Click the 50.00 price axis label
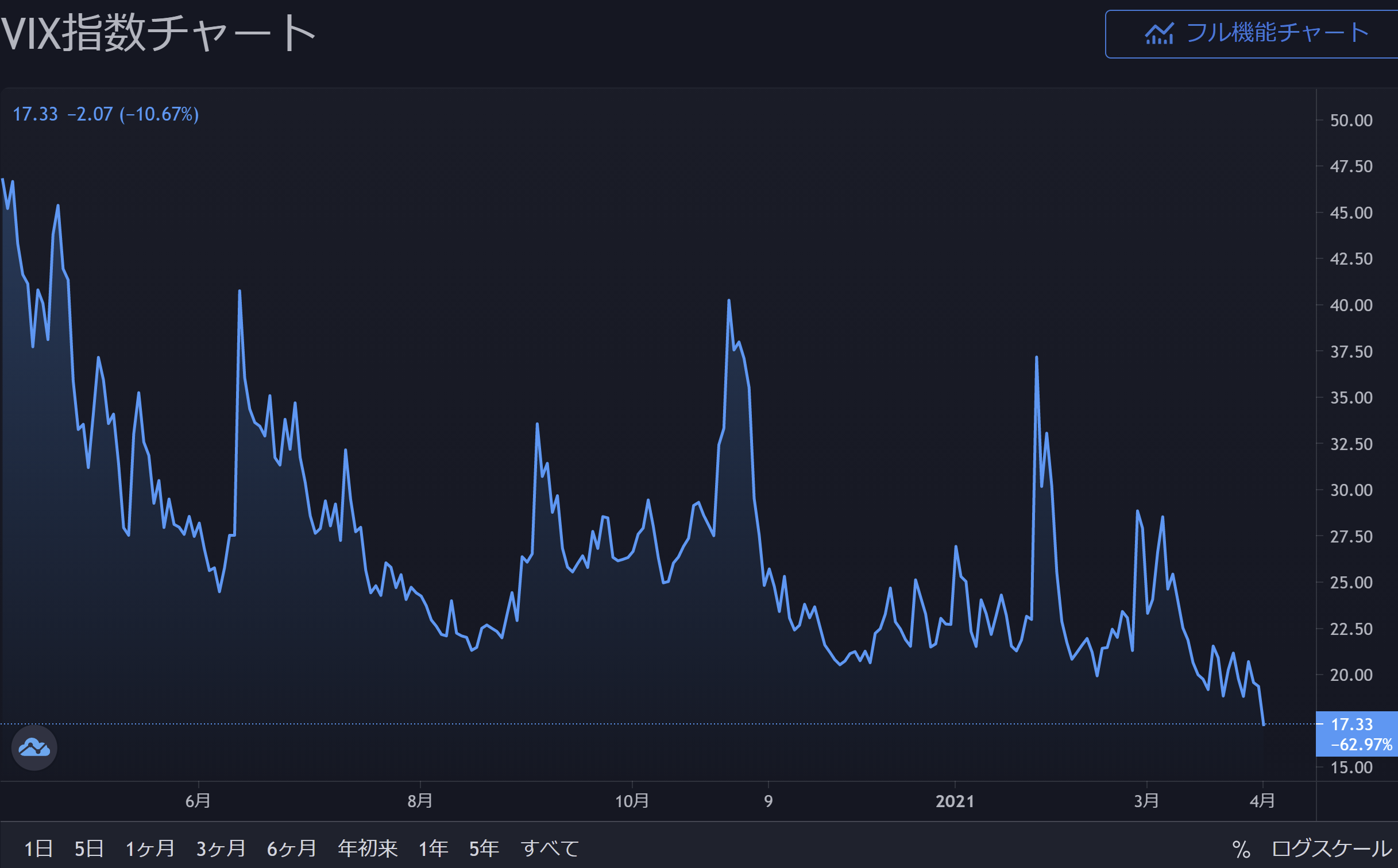Image resolution: width=1398 pixels, height=868 pixels. click(1351, 121)
